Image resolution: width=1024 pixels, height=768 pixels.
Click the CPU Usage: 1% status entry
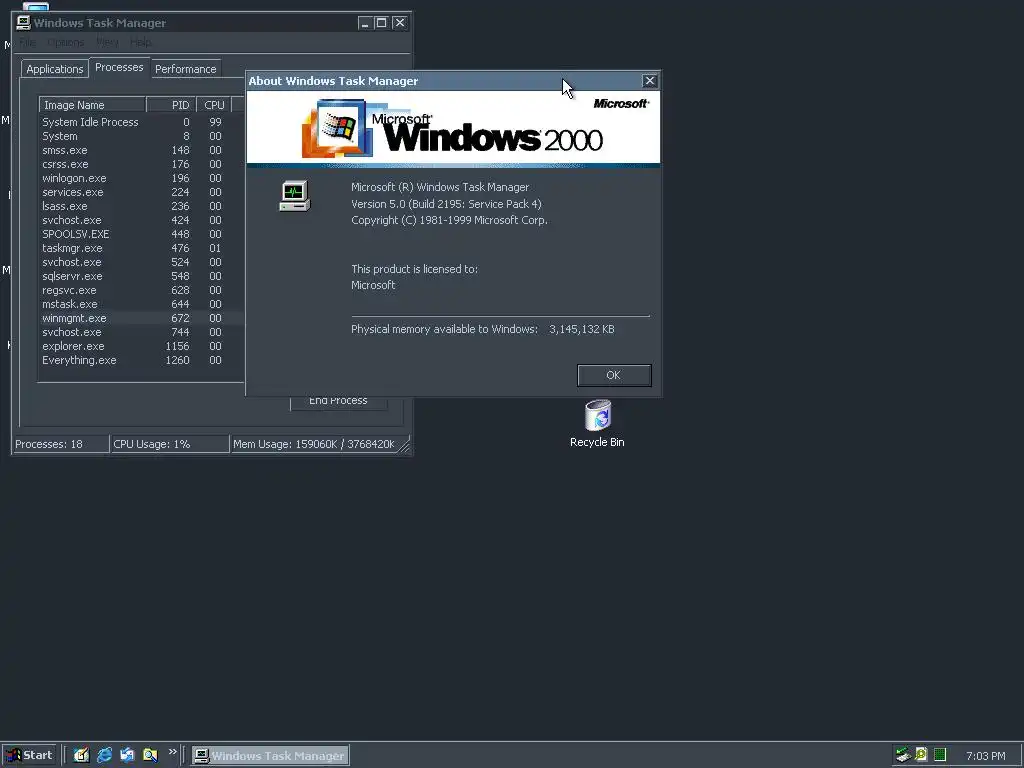click(170, 444)
